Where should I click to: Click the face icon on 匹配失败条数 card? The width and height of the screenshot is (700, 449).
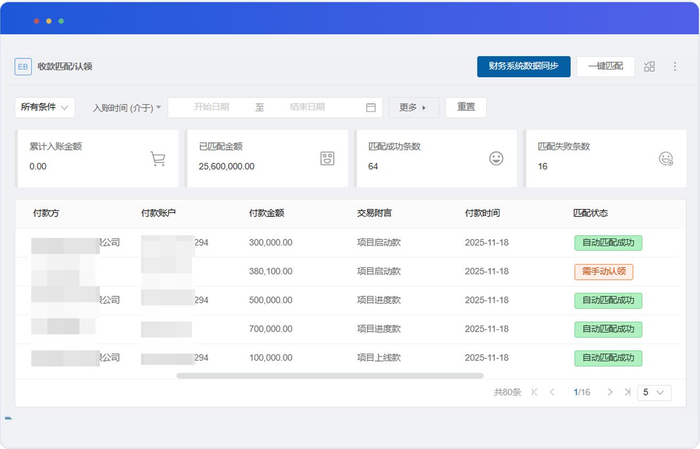[x=665, y=158]
